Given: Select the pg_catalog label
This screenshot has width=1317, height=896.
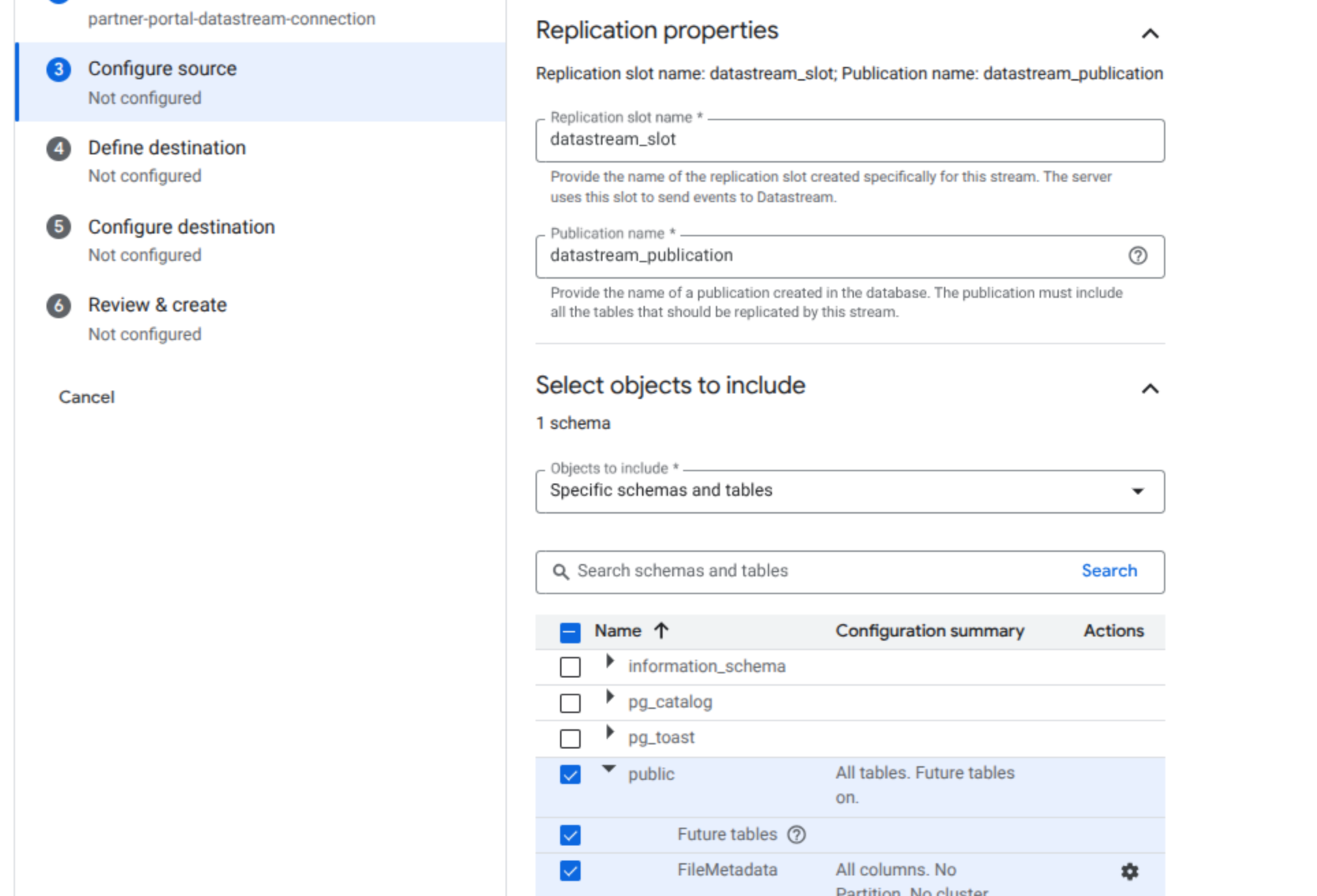Looking at the screenshot, I should click(670, 702).
